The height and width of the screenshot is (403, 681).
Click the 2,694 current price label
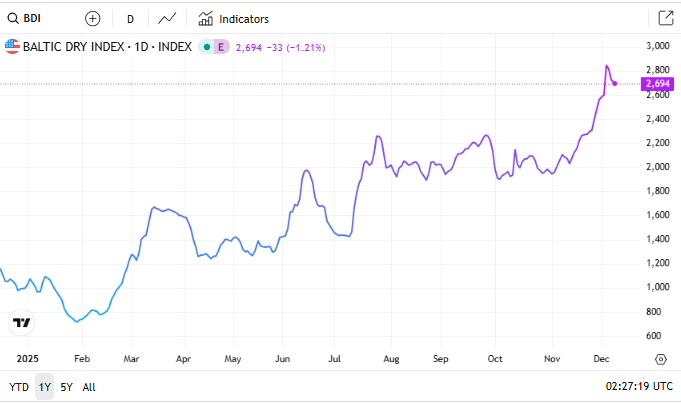pyautogui.click(x=657, y=83)
